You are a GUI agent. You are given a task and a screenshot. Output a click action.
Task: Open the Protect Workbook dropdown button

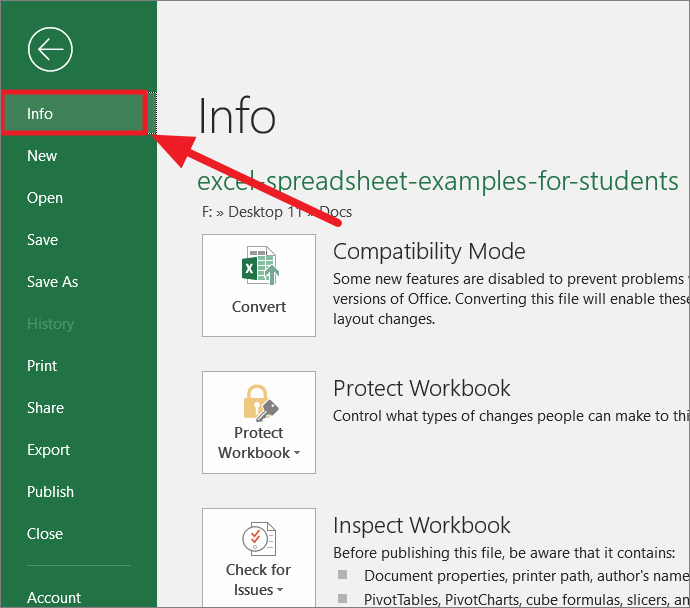point(259,422)
